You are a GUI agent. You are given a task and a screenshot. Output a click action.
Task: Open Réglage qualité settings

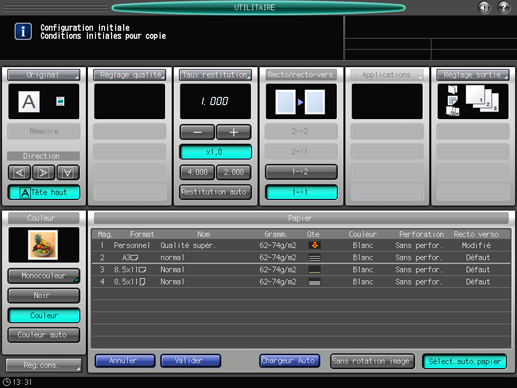pos(129,75)
